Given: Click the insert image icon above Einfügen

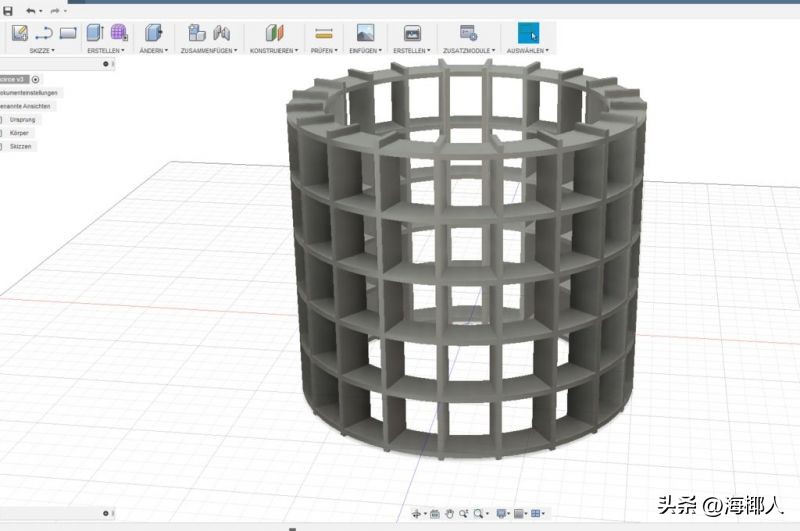Looking at the screenshot, I should (365, 33).
